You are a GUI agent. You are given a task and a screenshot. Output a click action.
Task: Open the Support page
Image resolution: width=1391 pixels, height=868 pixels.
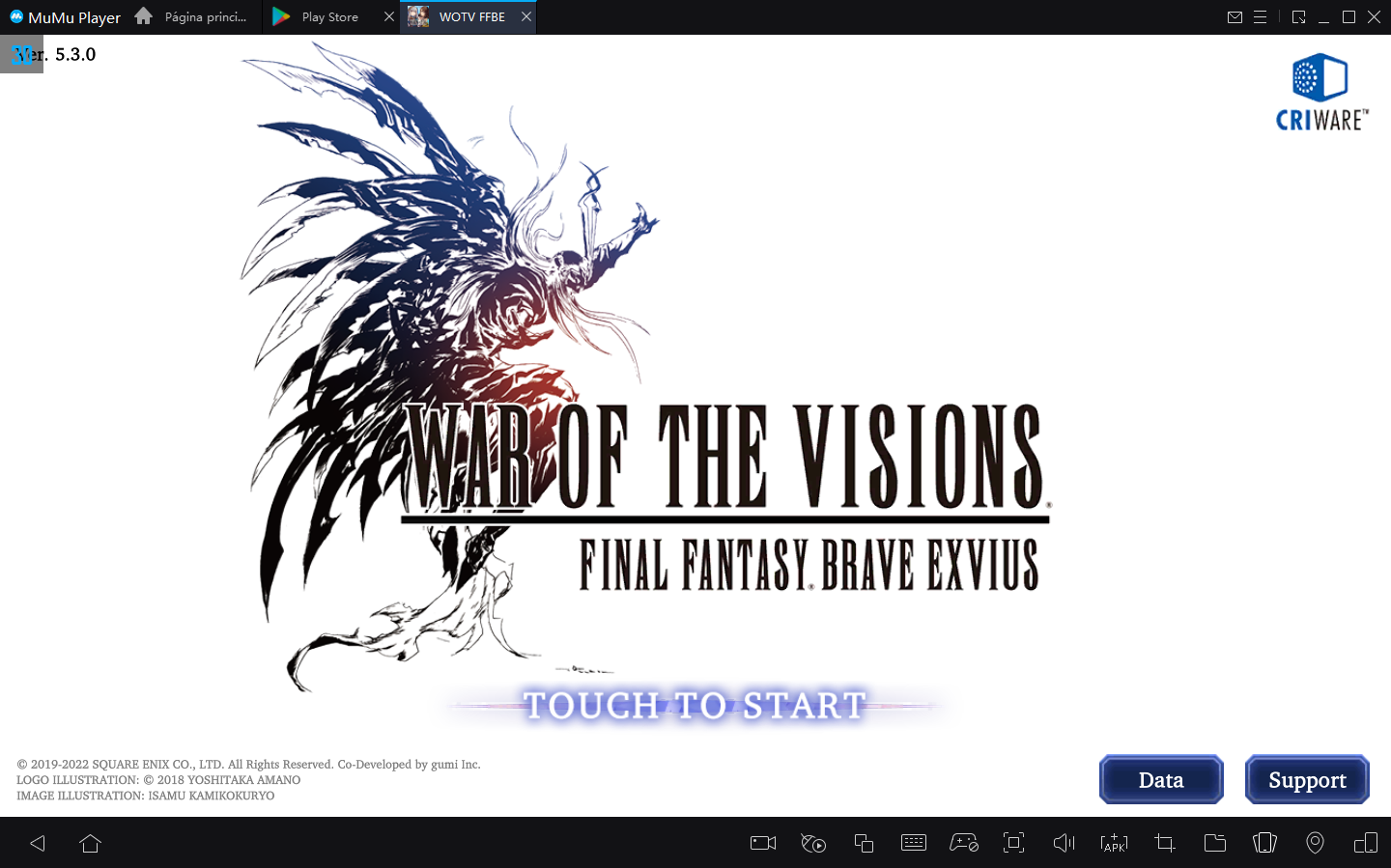[x=1307, y=779]
